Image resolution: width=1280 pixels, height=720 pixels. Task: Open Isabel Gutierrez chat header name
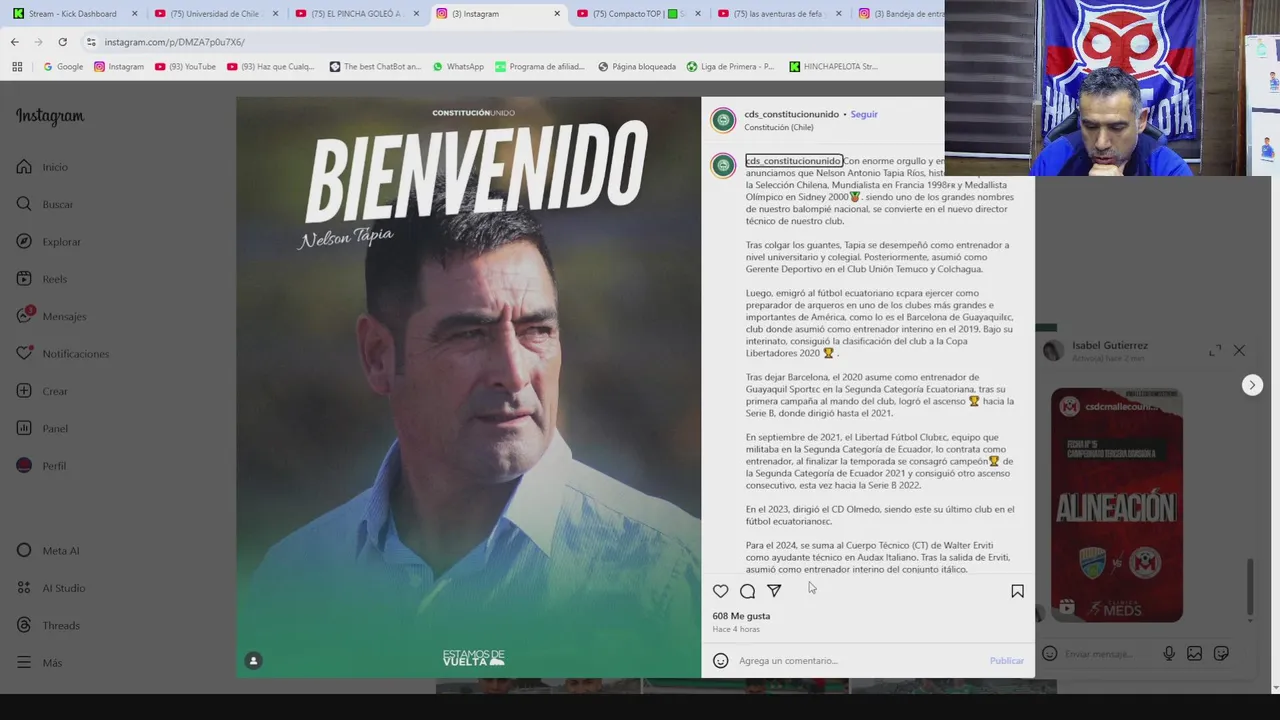[1110, 346]
